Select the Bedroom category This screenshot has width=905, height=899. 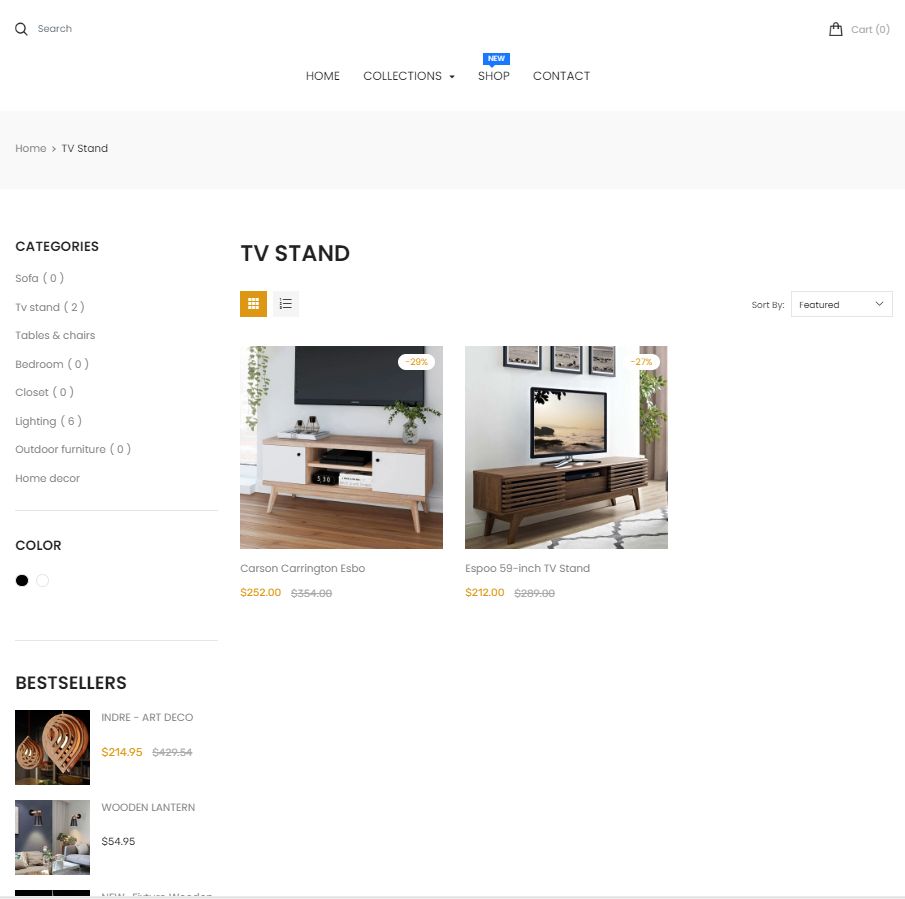tap(52, 364)
